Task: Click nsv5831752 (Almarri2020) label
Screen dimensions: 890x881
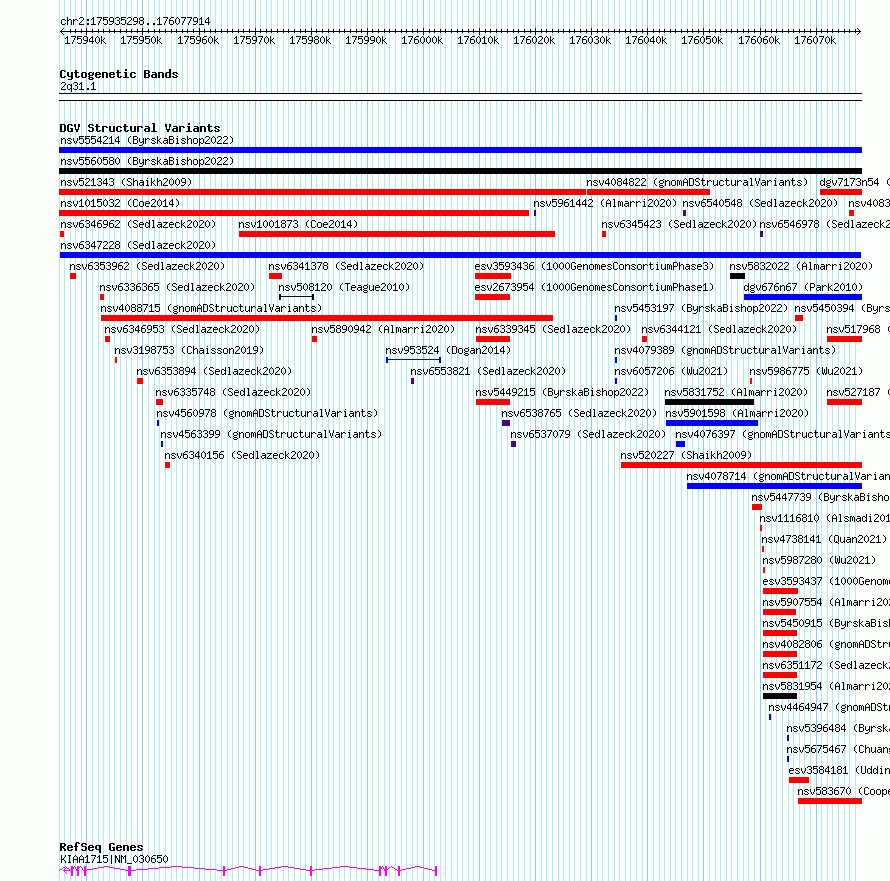Action: pos(736,392)
